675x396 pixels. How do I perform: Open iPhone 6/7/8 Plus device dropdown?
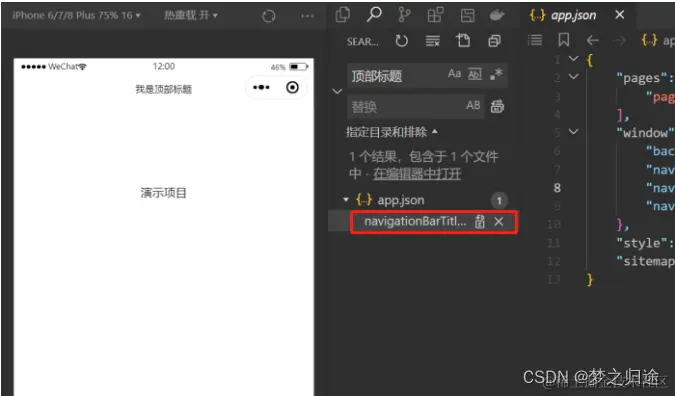[76, 15]
